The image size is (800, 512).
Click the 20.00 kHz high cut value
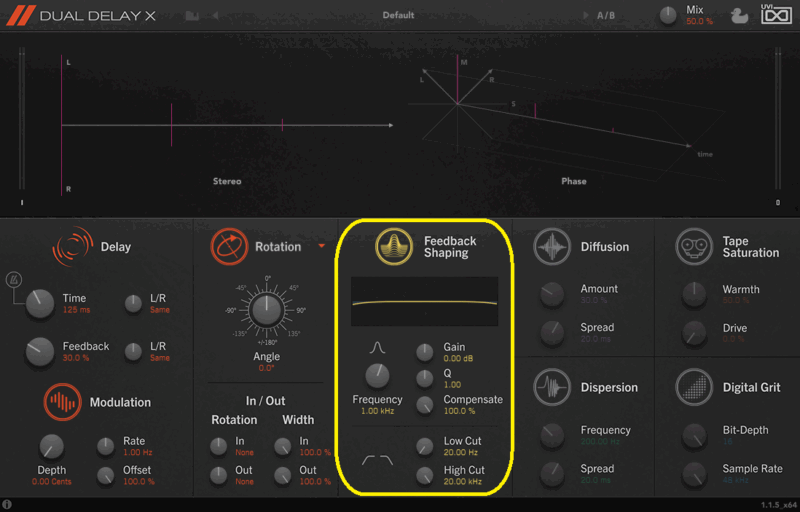click(463, 481)
